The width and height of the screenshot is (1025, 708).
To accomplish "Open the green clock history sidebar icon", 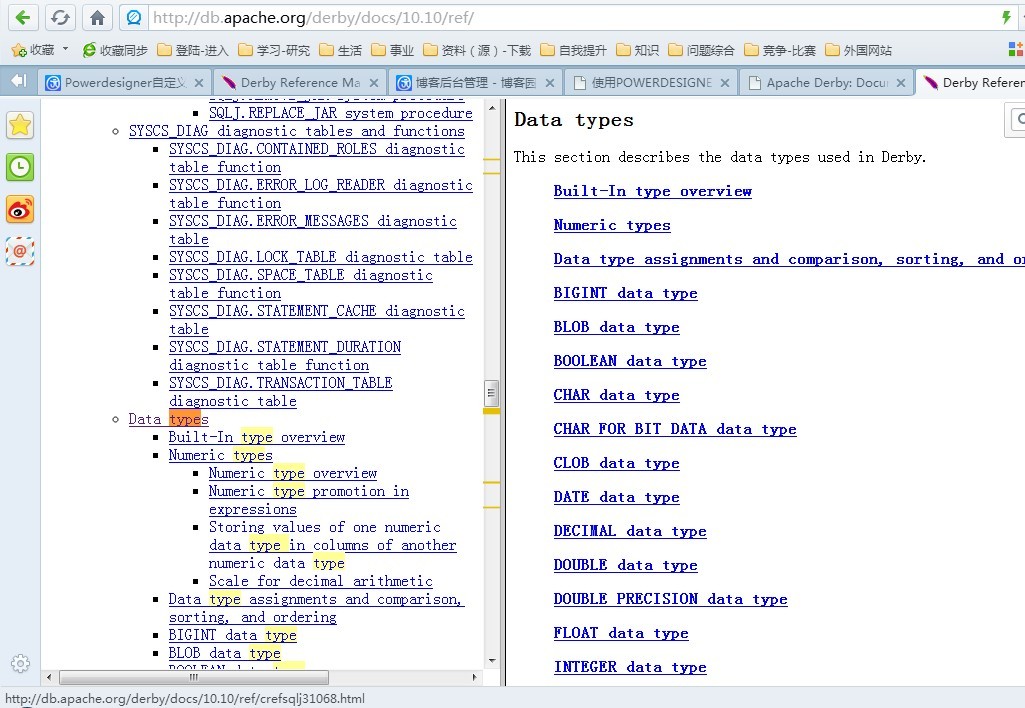I will [20, 167].
